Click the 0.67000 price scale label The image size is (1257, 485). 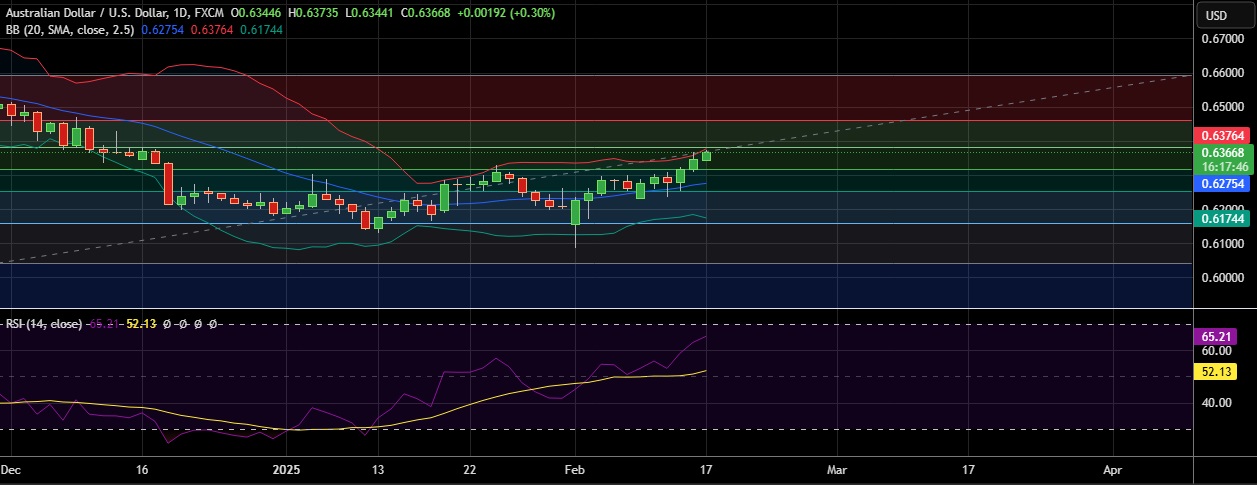click(1221, 39)
